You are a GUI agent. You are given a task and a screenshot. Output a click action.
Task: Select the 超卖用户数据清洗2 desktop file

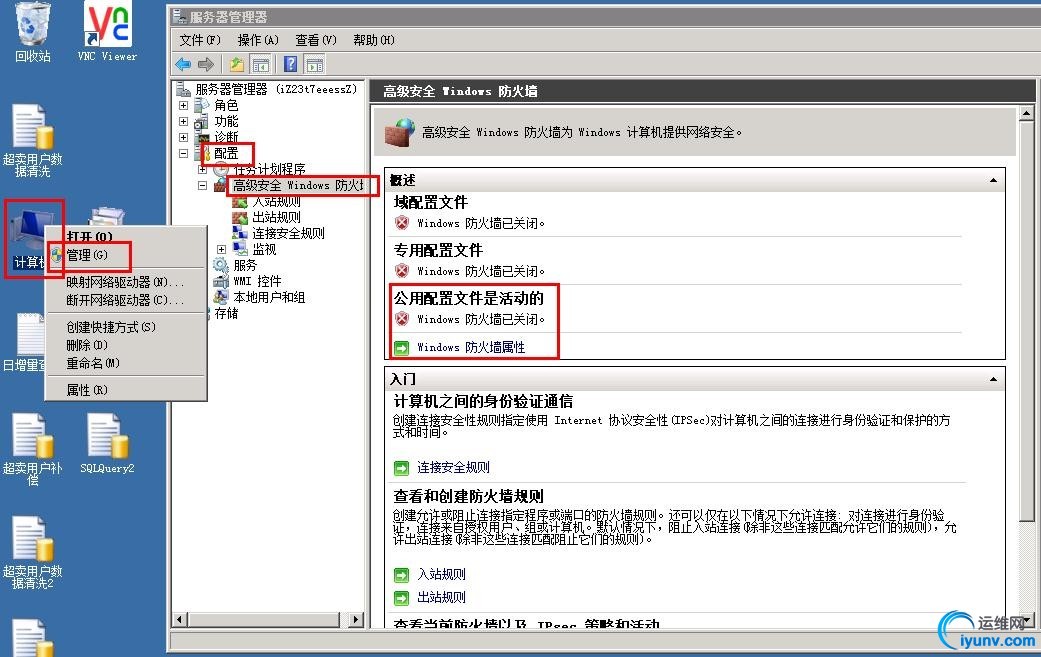coord(33,552)
